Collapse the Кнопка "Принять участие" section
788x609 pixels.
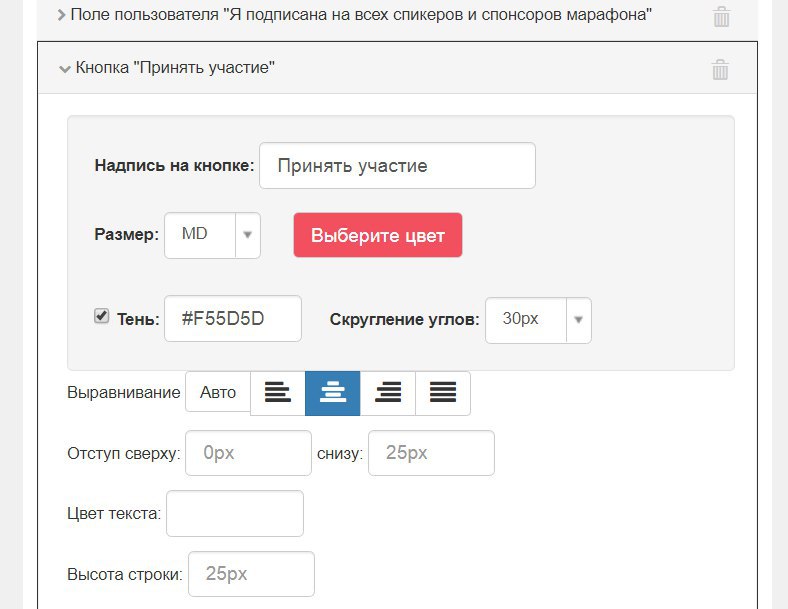tap(65, 69)
